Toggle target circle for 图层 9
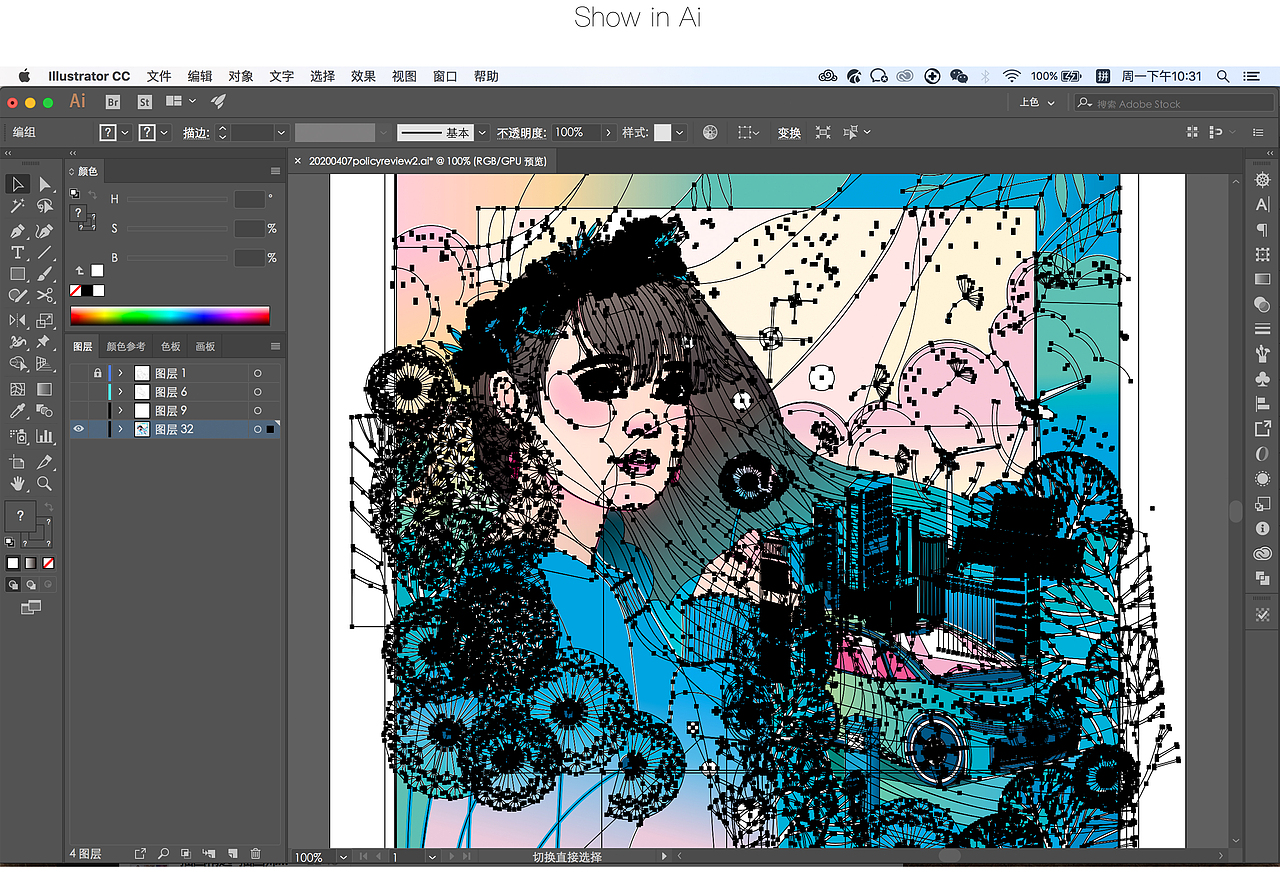 (x=257, y=410)
